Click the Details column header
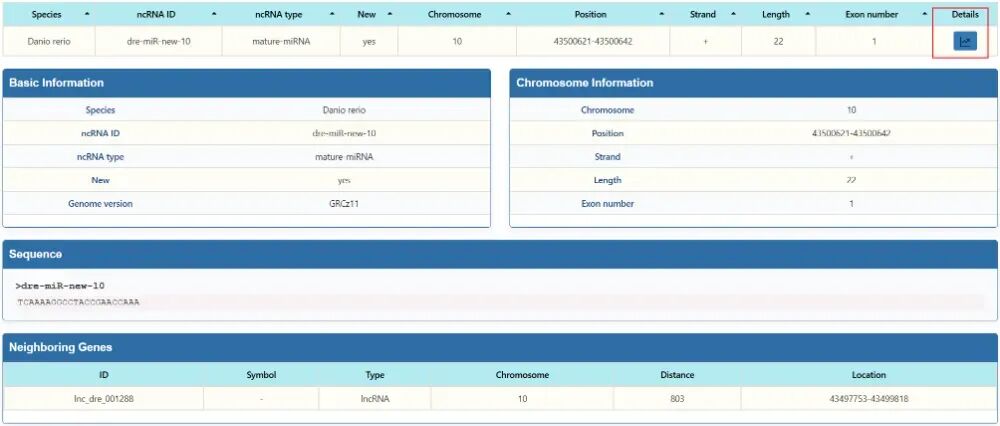Screen dimensions: 1000x426 coord(965,14)
